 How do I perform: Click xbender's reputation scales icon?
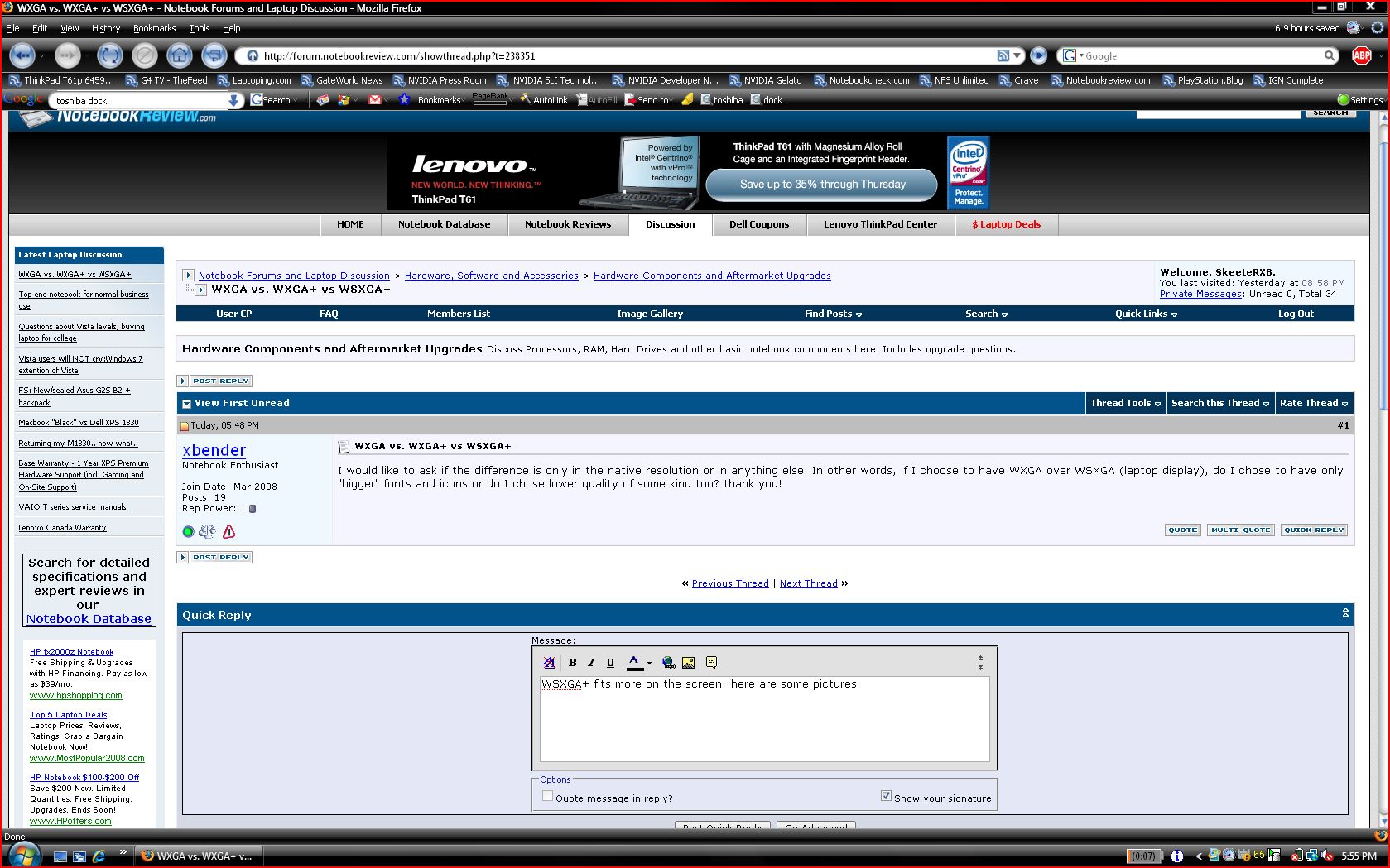click(207, 531)
